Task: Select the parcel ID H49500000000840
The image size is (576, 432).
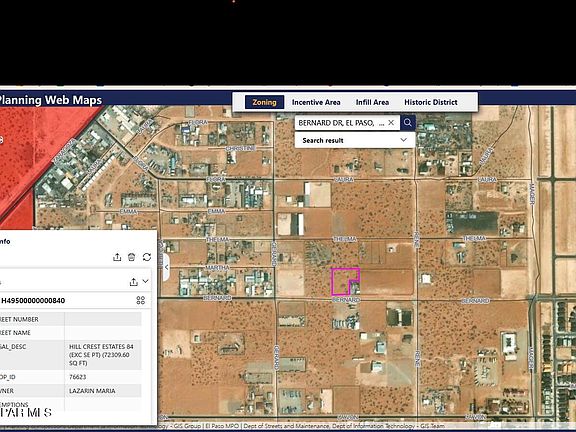Action: [x=33, y=300]
